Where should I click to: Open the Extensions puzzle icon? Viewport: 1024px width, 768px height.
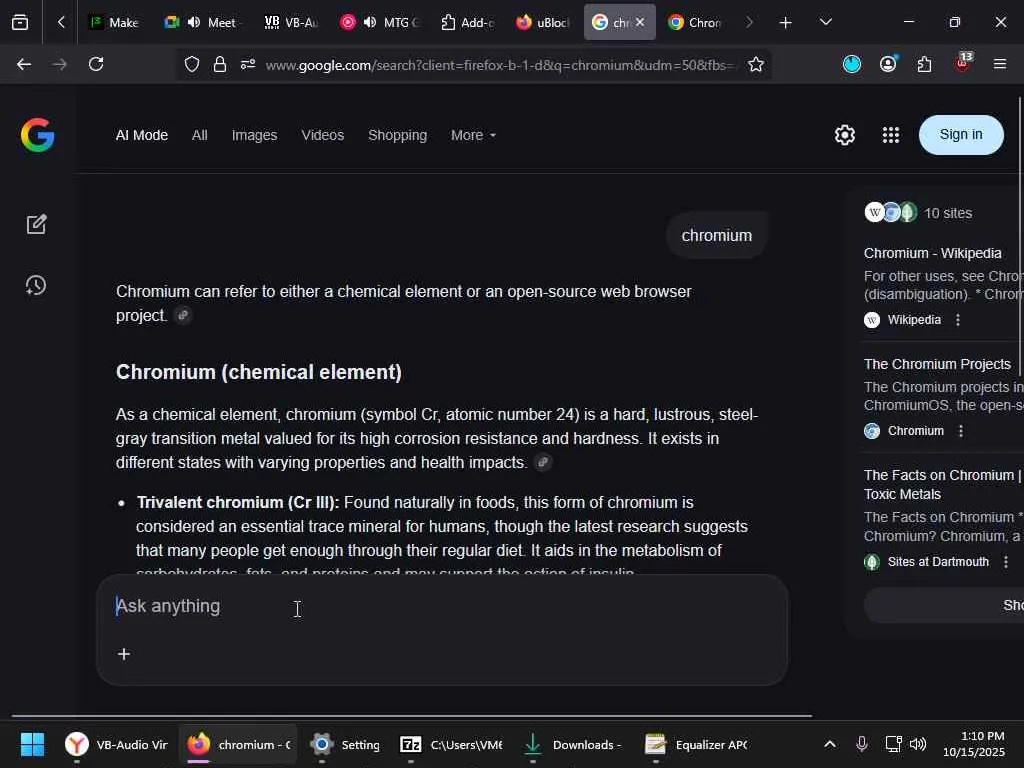925,64
